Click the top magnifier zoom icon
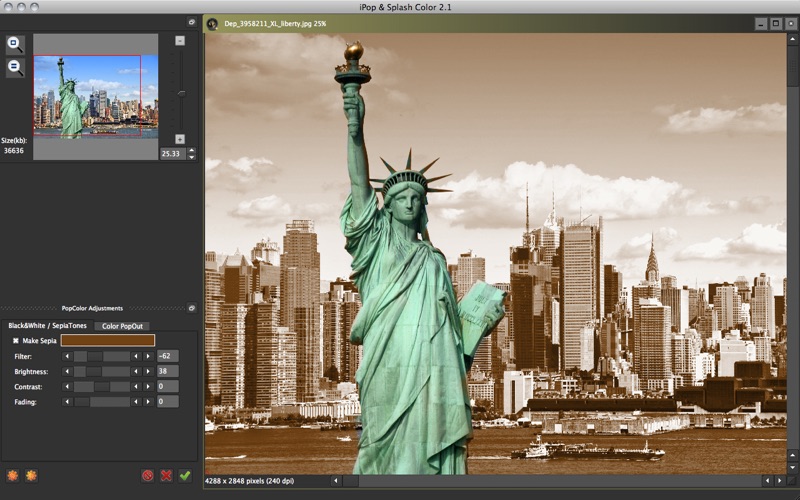Viewport: 800px width, 500px height. pyautogui.click(x=15, y=44)
